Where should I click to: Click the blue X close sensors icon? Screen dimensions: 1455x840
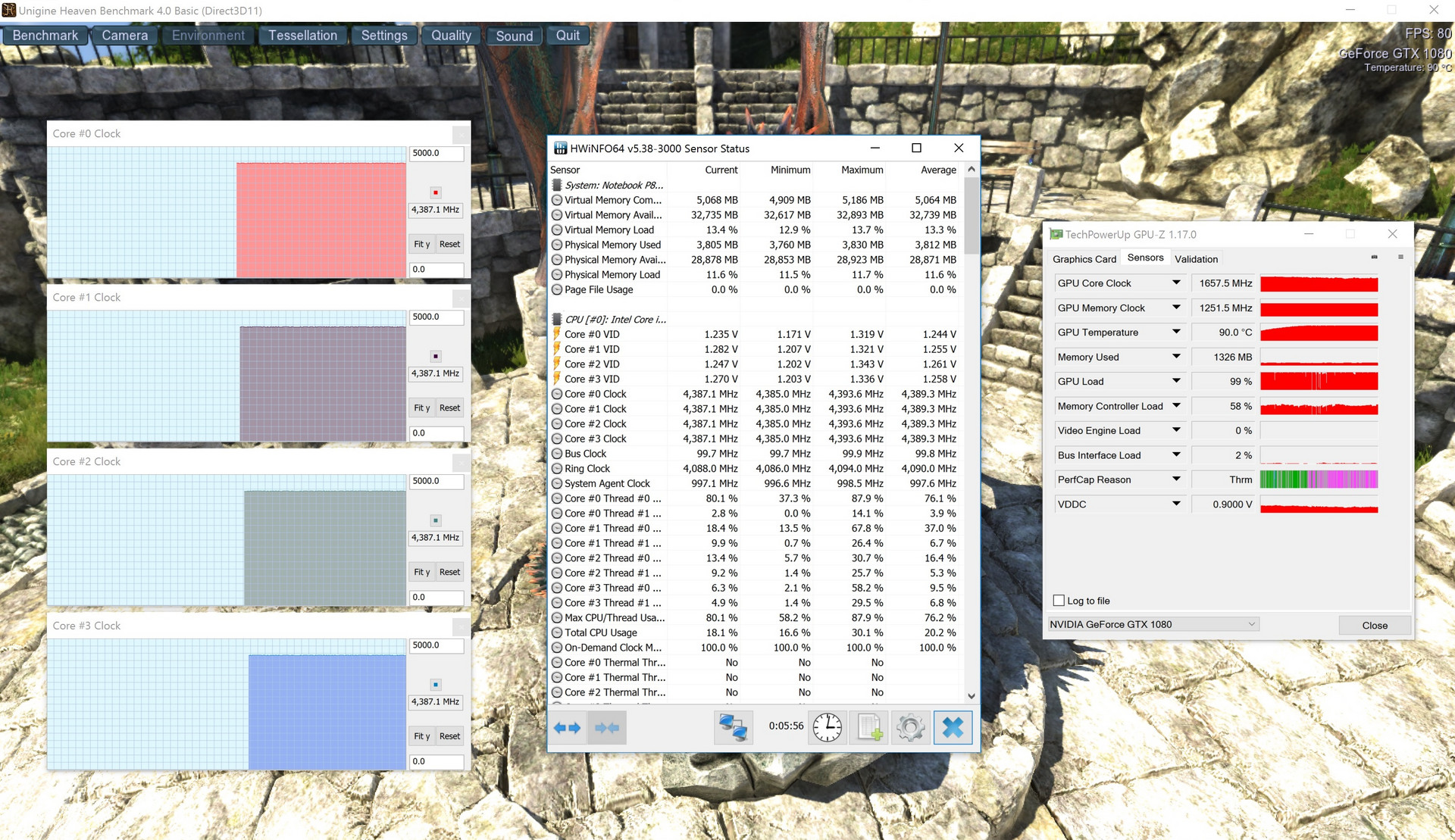click(953, 728)
